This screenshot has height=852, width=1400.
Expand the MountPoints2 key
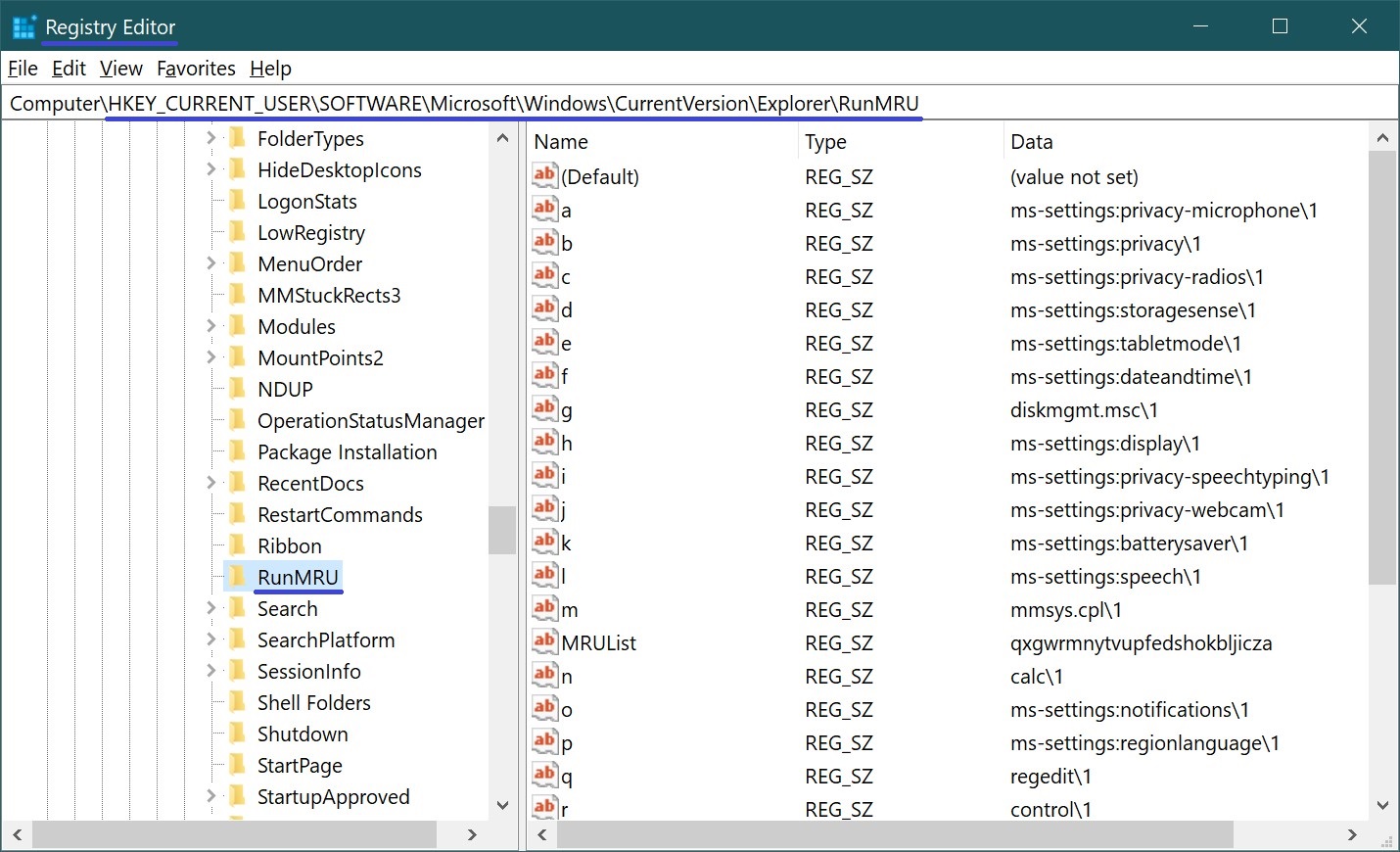210,357
